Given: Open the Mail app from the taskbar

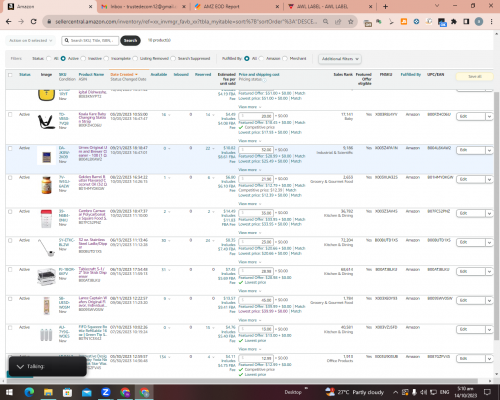Looking at the screenshot, I should click(87, 392).
